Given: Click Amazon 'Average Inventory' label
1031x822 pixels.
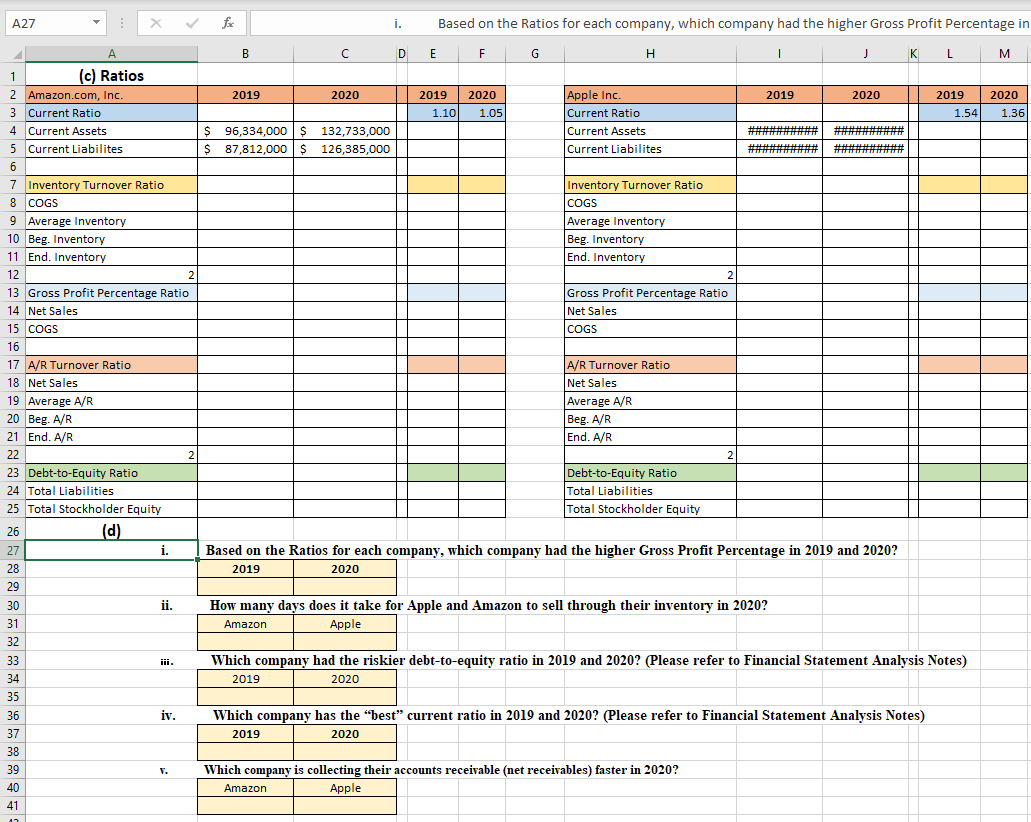Looking at the screenshot, I should (x=111, y=221).
